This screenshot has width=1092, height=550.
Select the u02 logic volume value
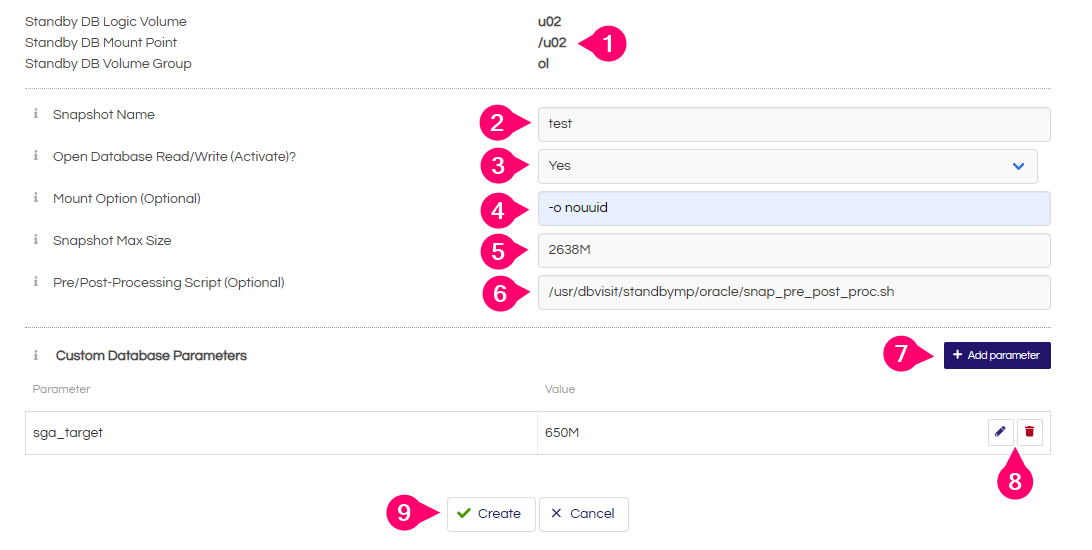click(549, 22)
